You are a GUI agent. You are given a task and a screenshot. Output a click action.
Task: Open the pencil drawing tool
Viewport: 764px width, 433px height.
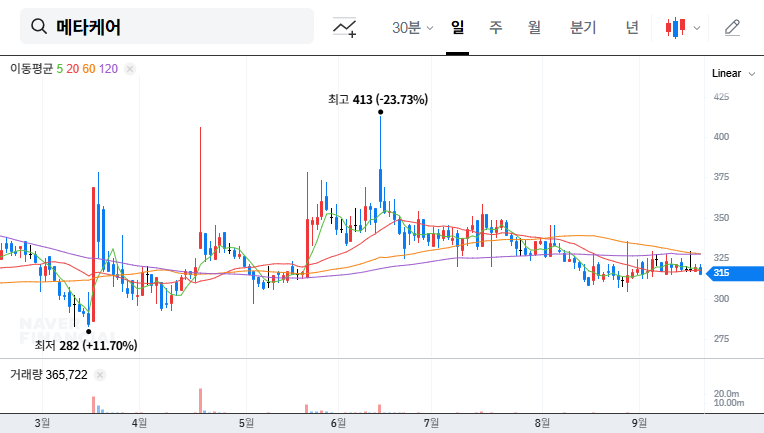732,28
